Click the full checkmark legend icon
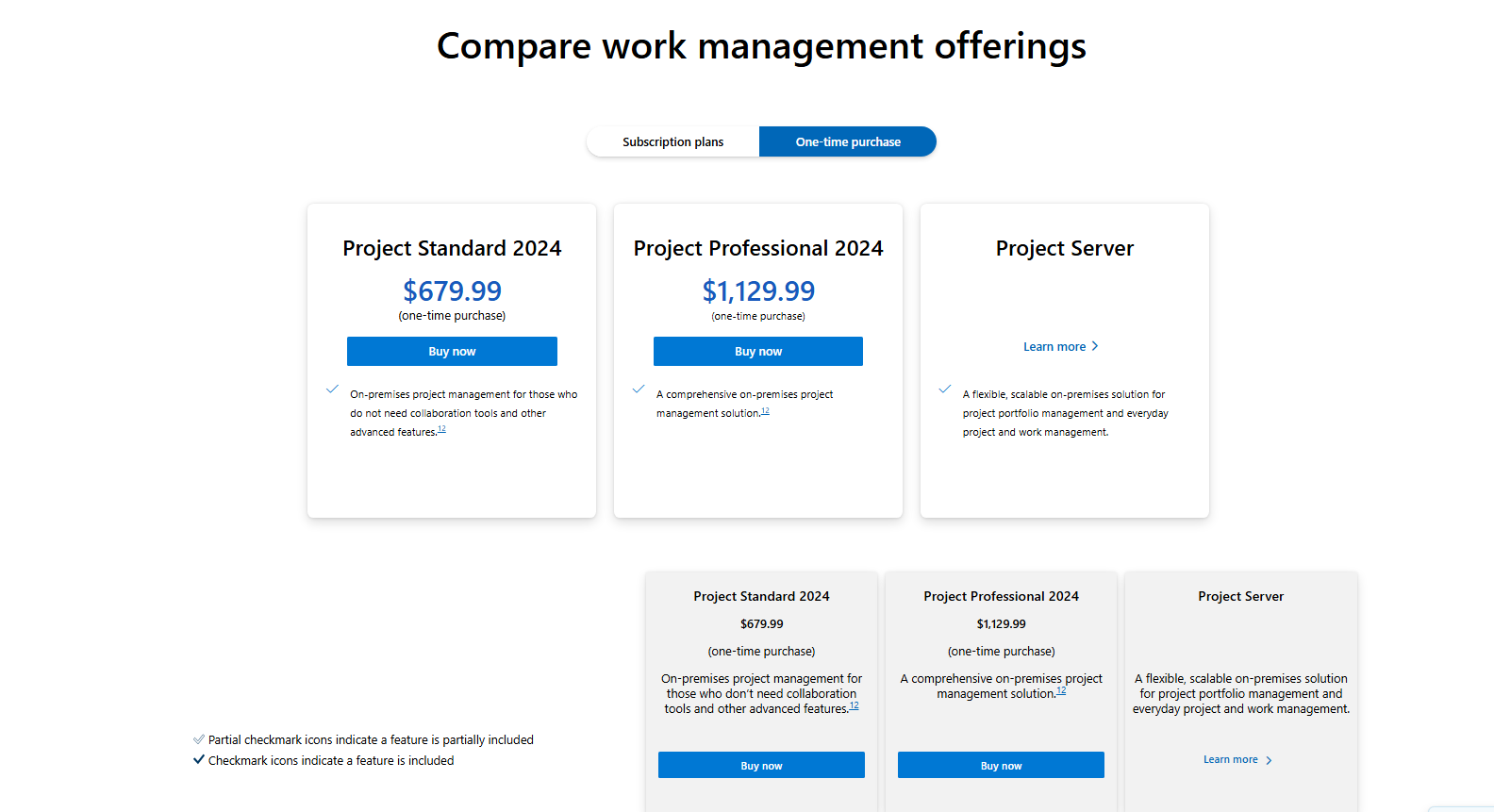Image resolution: width=1494 pixels, height=812 pixels. [x=198, y=759]
